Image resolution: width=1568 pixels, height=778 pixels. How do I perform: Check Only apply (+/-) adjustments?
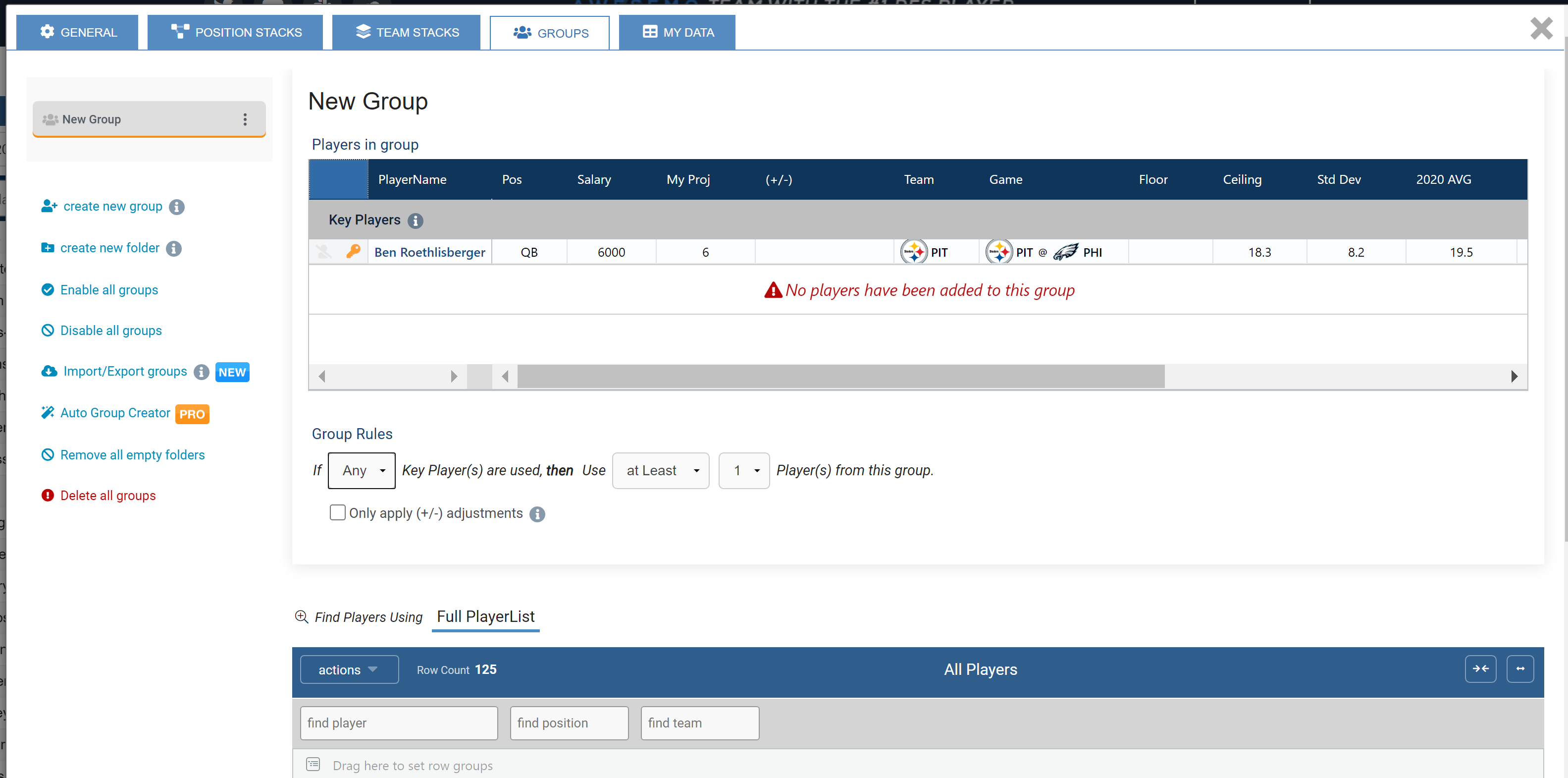click(x=337, y=512)
